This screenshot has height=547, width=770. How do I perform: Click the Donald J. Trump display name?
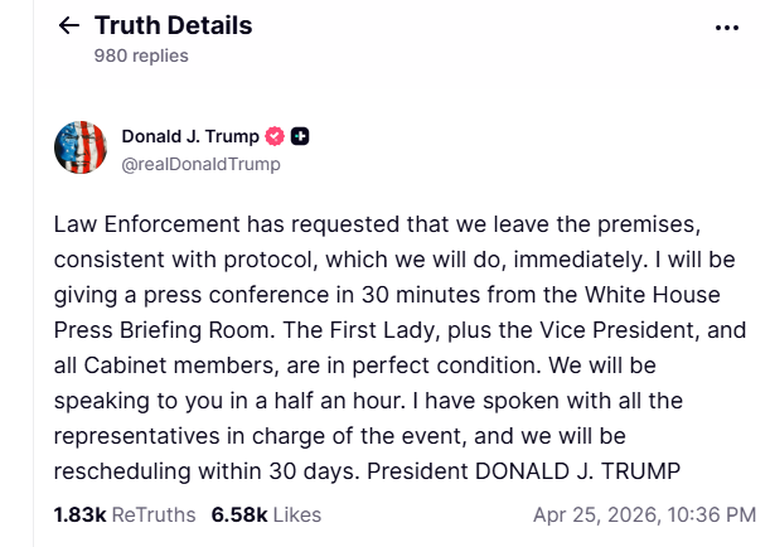click(x=190, y=137)
